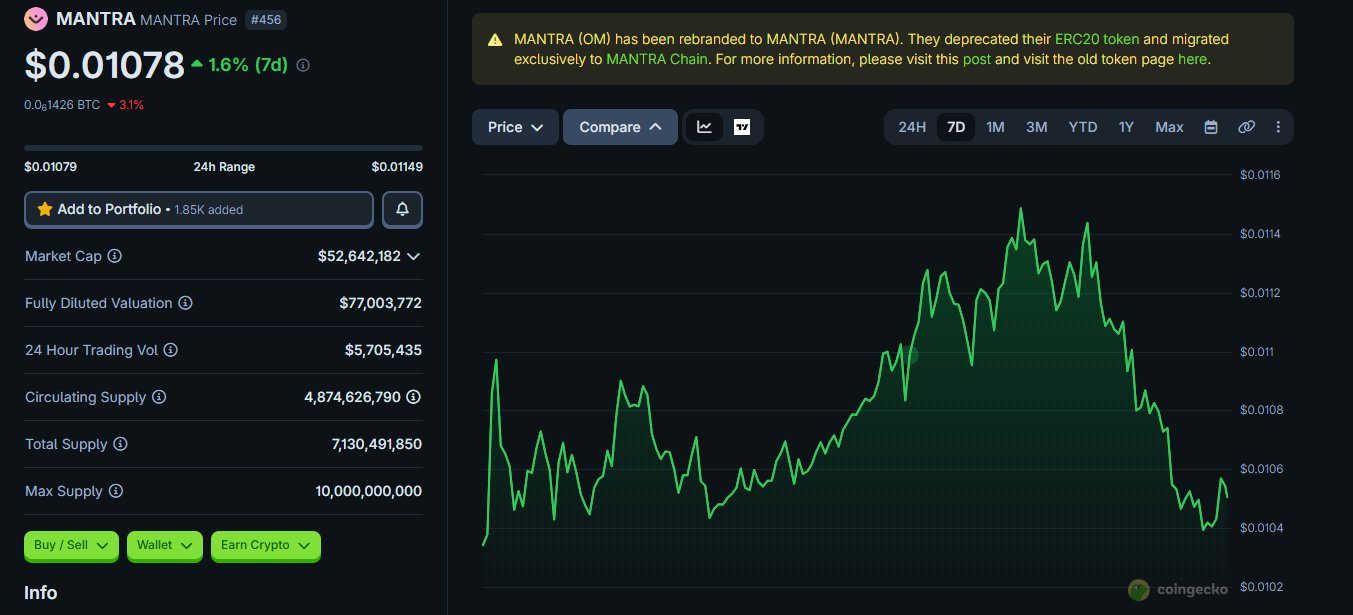The height and width of the screenshot is (615, 1353).
Task: Expand the Market Cap chevron
Action: 413,256
